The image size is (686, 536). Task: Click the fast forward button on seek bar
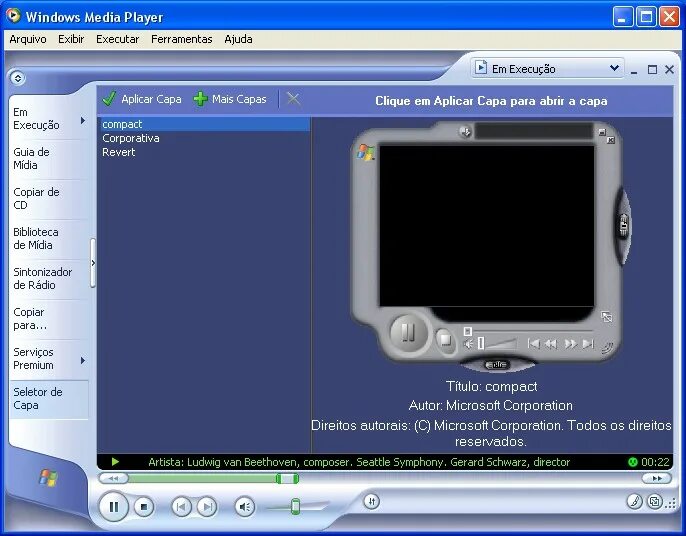pos(657,478)
